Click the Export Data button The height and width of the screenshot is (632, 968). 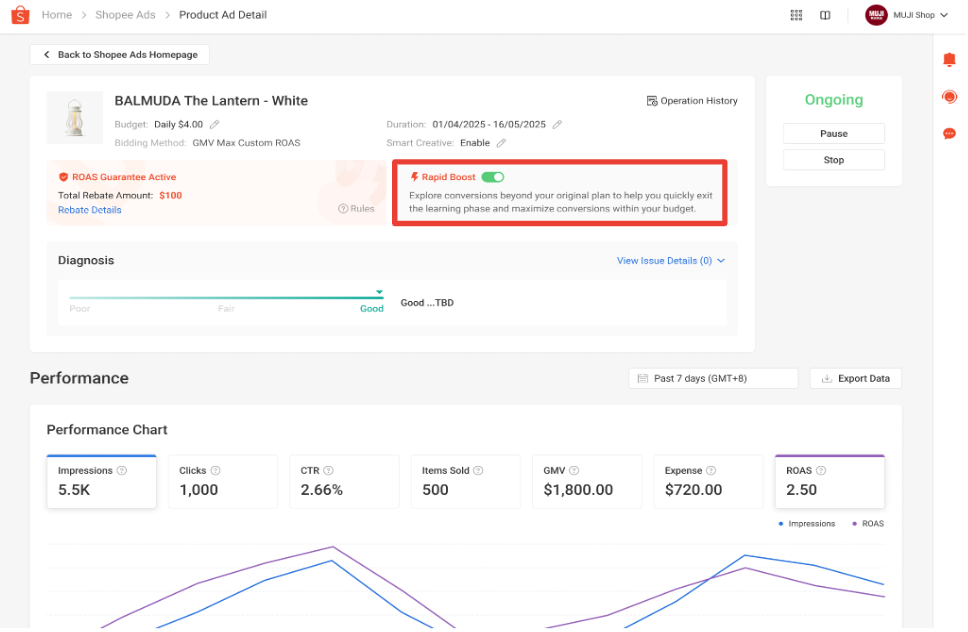(856, 378)
